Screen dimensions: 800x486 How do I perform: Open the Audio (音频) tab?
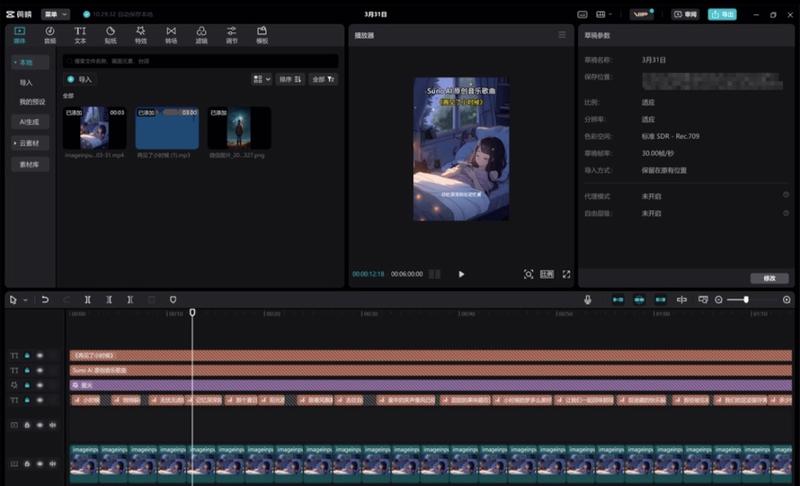tap(49, 35)
